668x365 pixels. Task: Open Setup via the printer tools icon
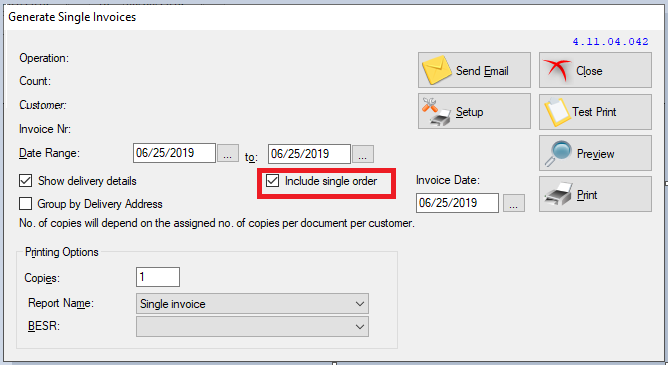[436, 112]
